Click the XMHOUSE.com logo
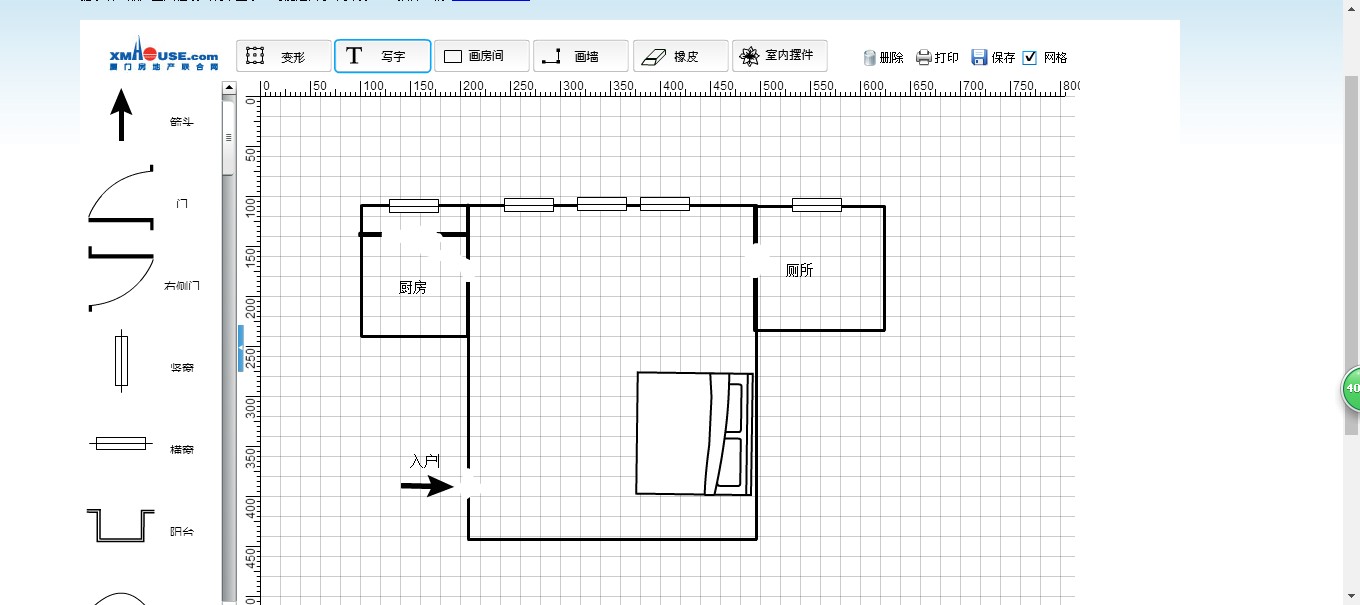Viewport: 1360px width, 605px height. (163, 57)
